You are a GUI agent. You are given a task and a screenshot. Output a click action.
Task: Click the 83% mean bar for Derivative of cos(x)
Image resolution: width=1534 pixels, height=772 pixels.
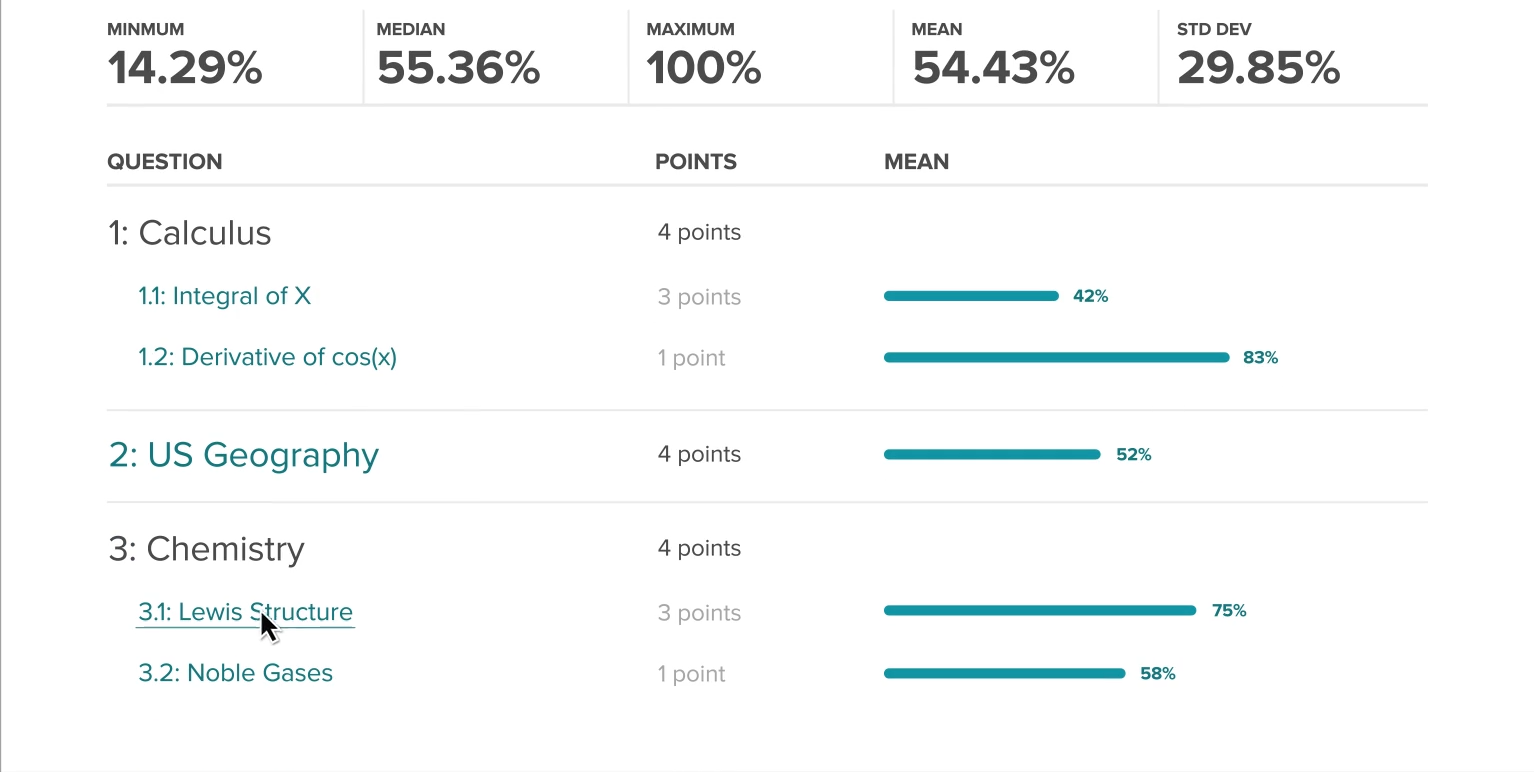(1056, 357)
